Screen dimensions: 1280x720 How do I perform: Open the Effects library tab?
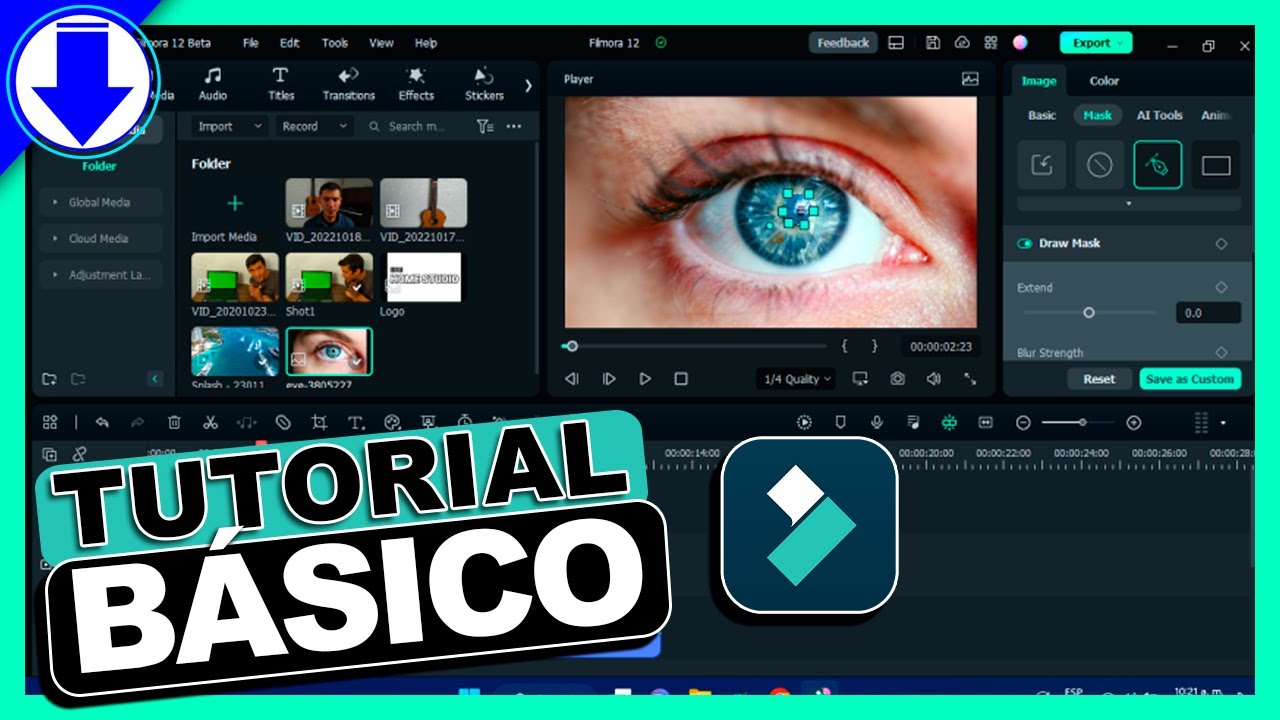click(416, 84)
